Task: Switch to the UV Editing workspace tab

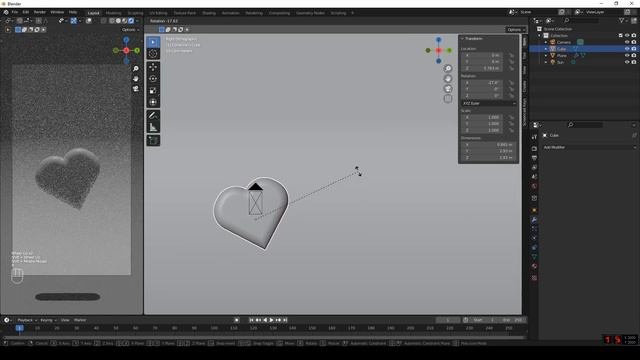Action: pyautogui.click(x=158, y=13)
